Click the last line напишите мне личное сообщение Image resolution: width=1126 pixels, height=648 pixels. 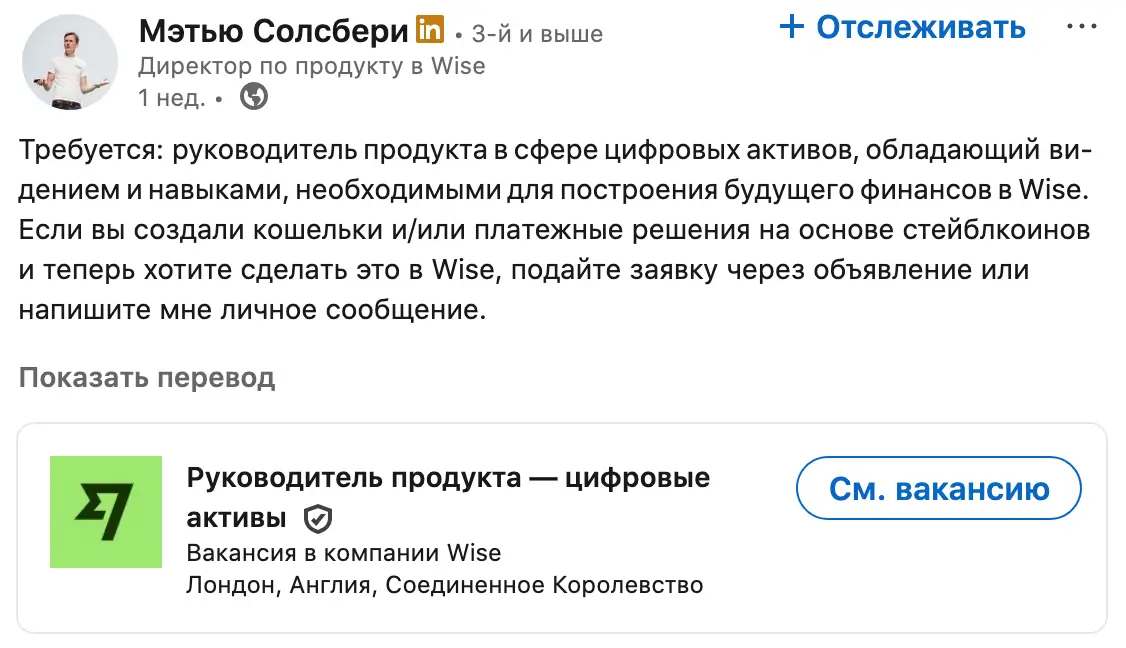(x=251, y=309)
